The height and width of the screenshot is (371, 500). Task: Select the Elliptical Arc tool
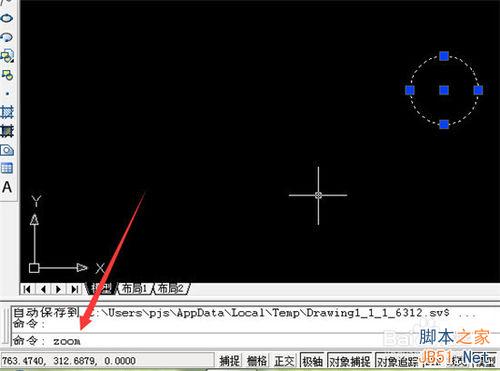[7, 37]
